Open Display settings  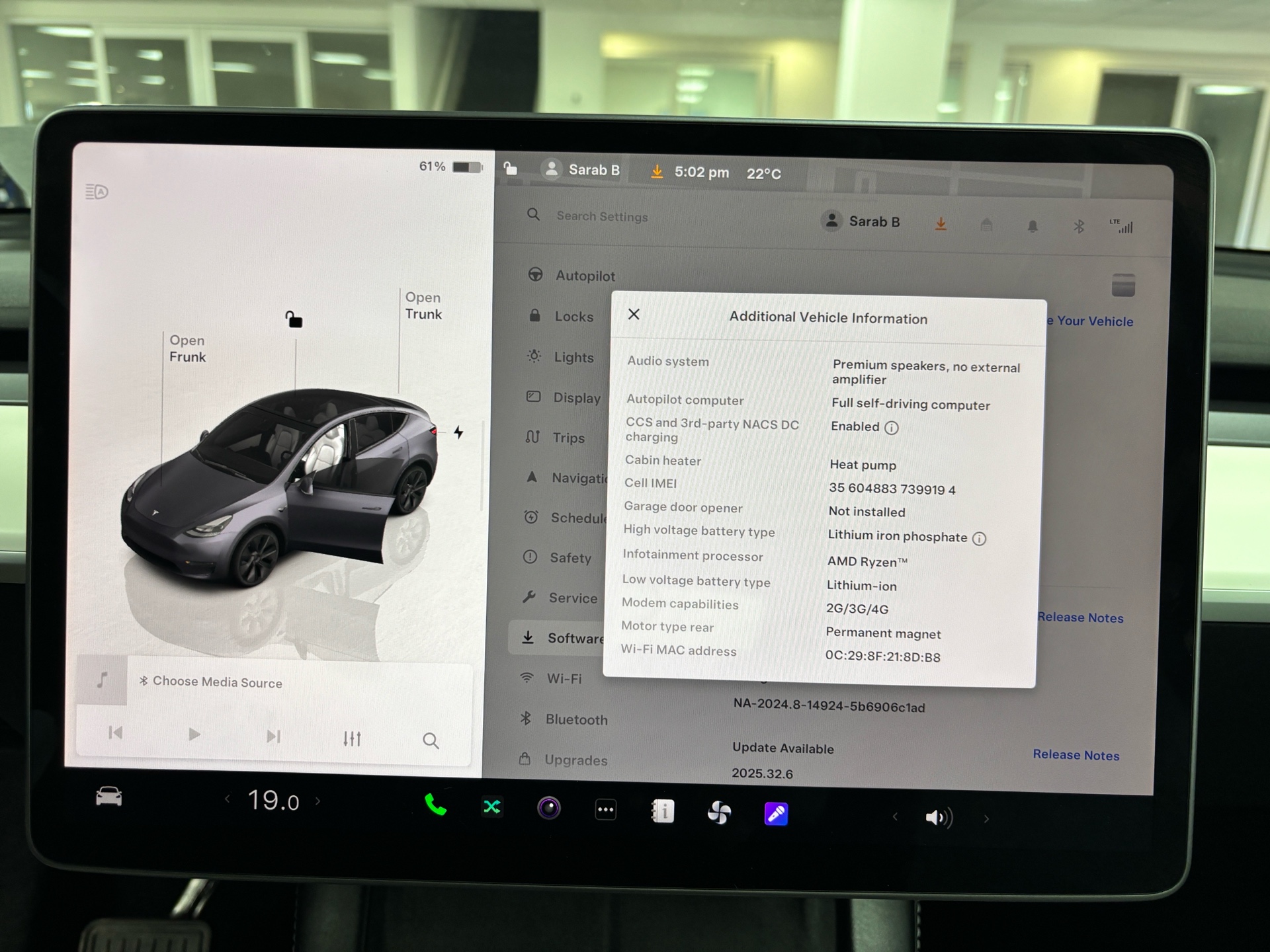562,397
